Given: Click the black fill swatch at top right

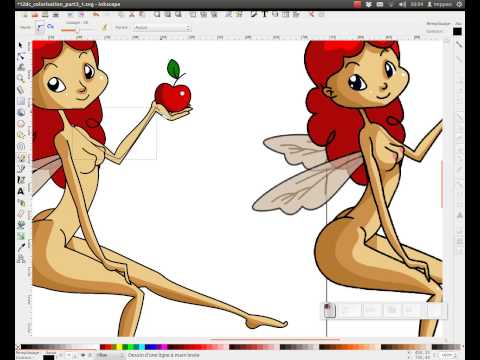Looking at the screenshot, I should pyautogui.click(x=457, y=31).
